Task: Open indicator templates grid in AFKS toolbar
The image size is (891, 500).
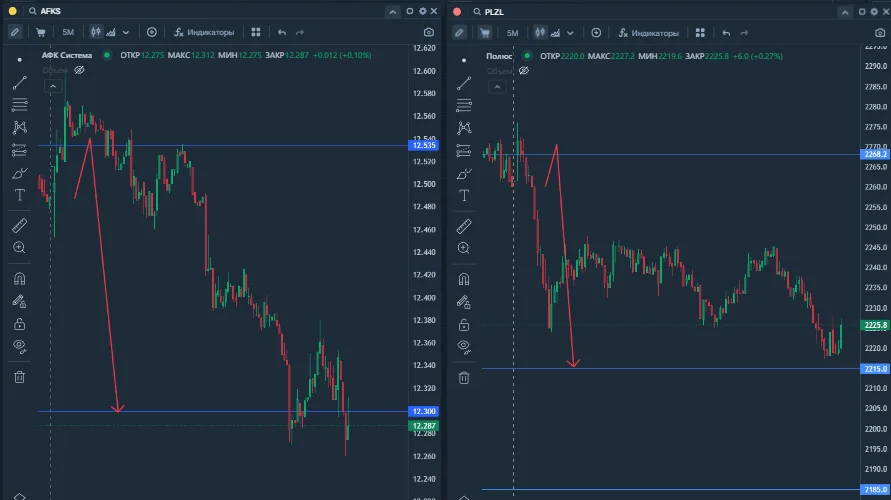Action: (256, 32)
